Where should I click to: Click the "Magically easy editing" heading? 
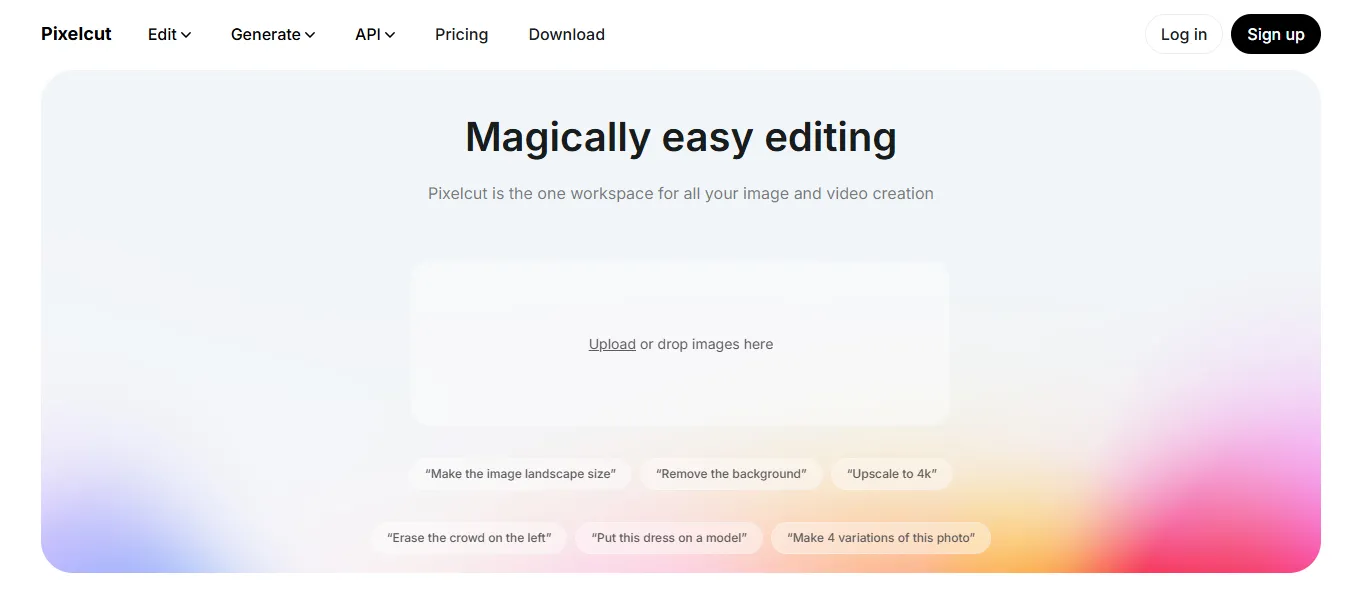coord(681,137)
